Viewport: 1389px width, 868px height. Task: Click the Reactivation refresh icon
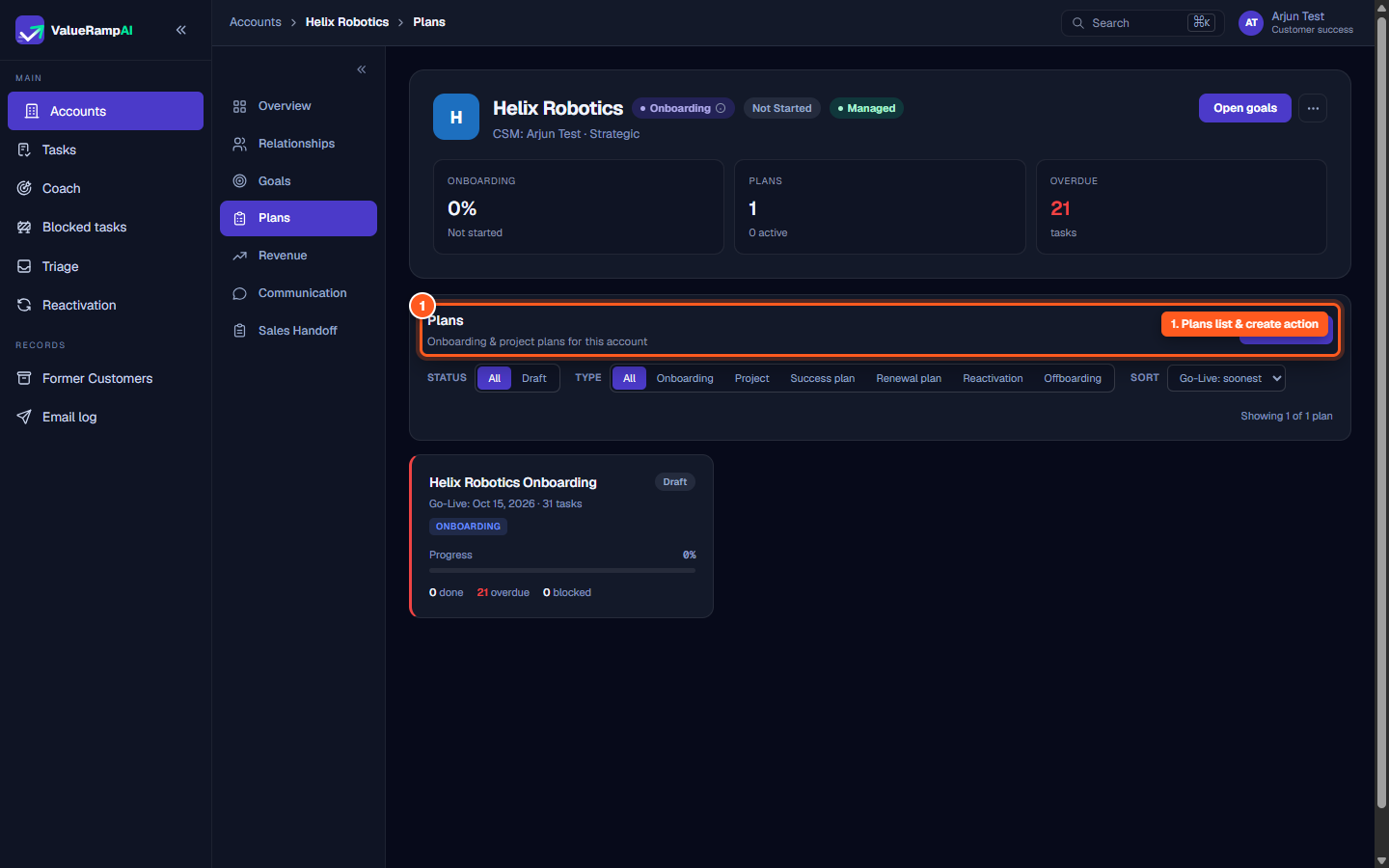tap(24, 305)
